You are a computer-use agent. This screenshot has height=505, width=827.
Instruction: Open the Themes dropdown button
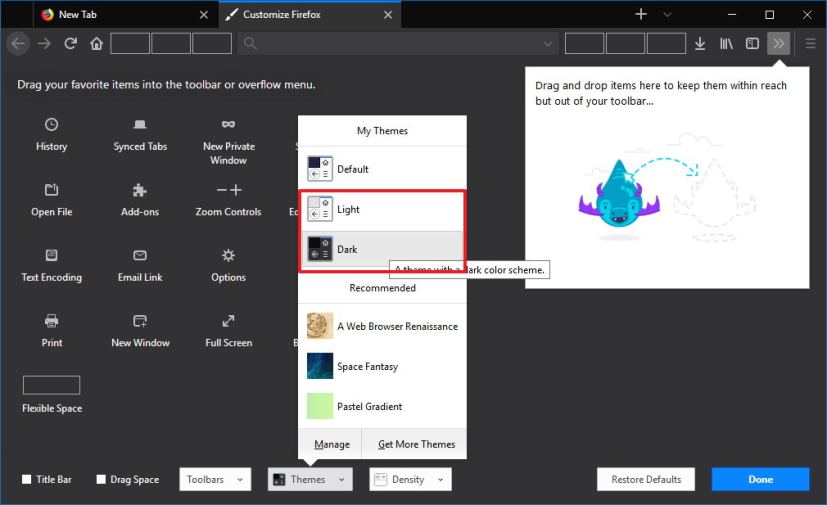pos(310,479)
